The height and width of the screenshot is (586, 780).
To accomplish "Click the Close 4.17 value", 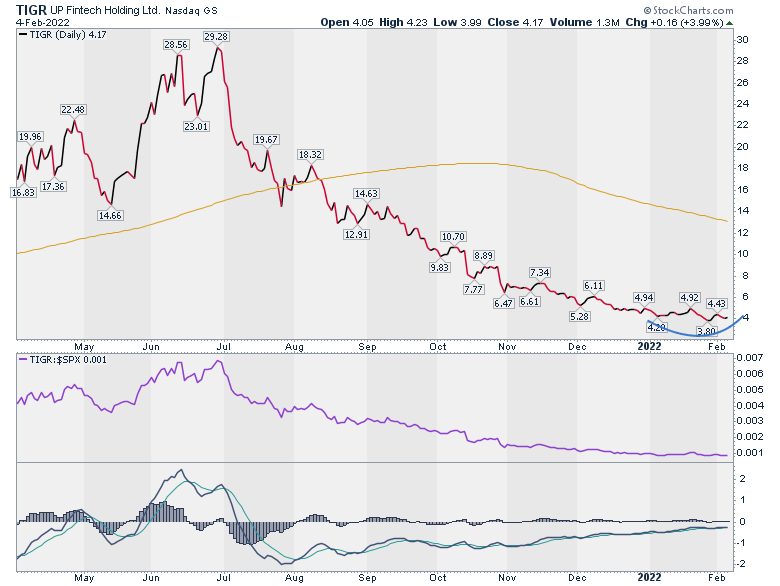I will pyautogui.click(x=515, y=22).
